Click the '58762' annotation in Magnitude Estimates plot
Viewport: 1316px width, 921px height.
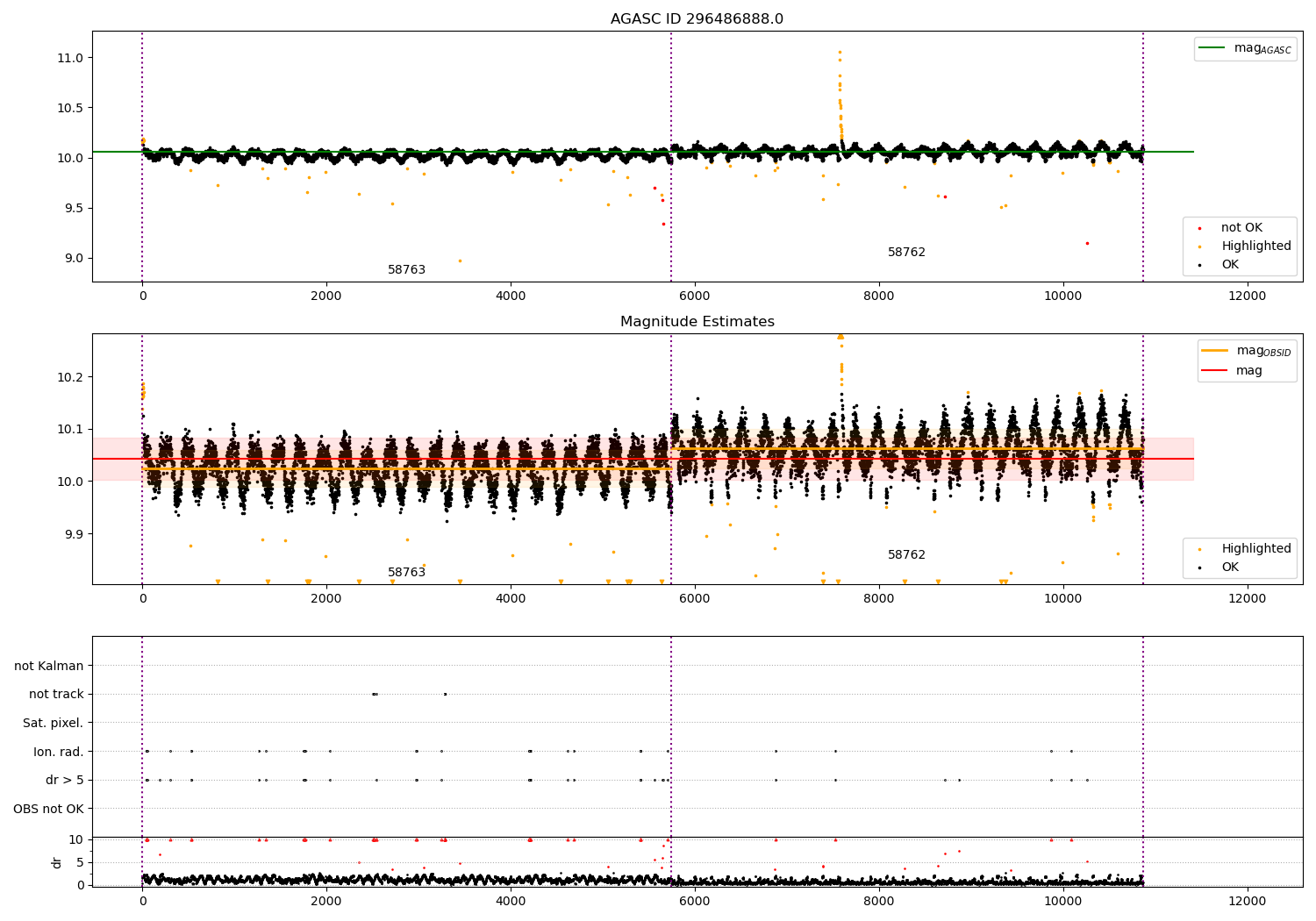click(906, 555)
